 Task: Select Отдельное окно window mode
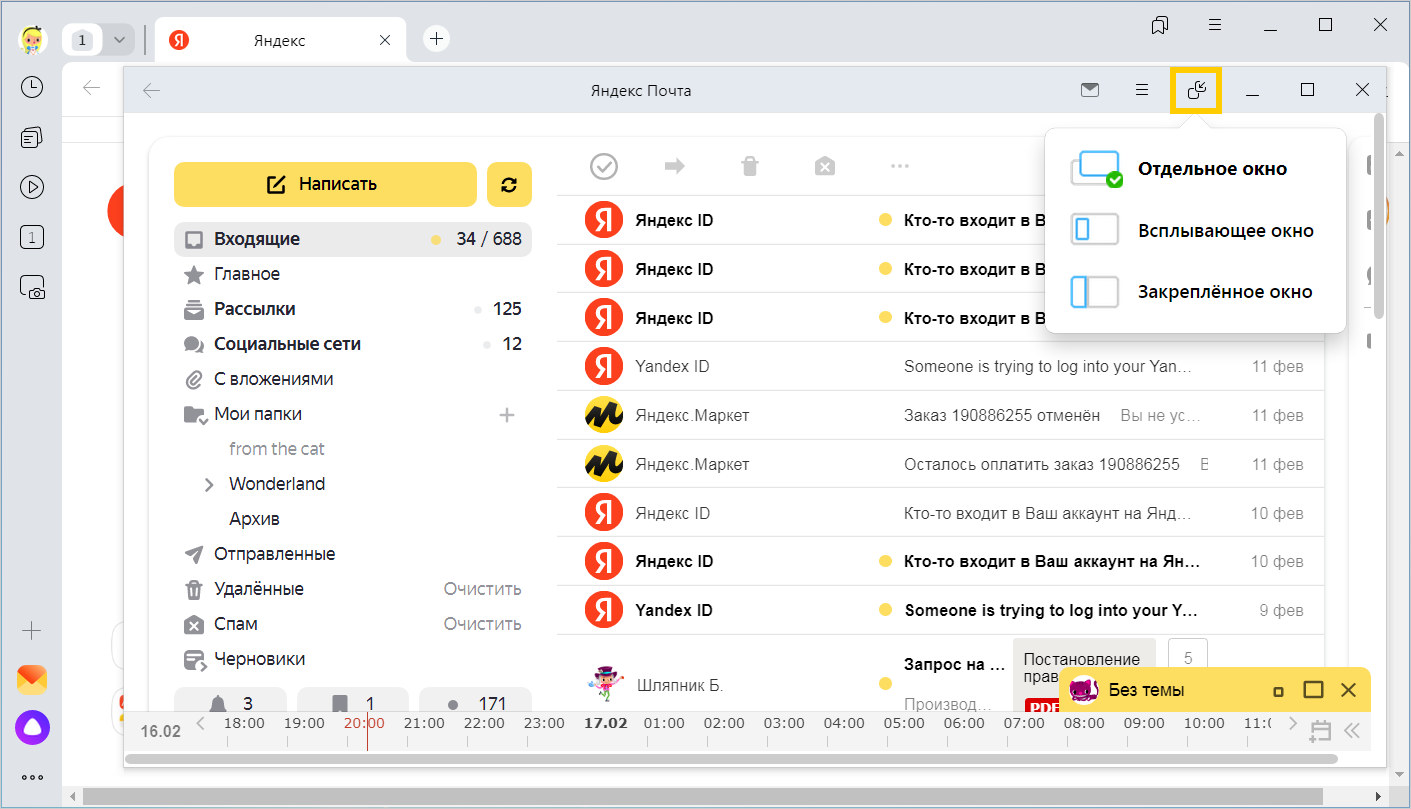coord(1195,169)
